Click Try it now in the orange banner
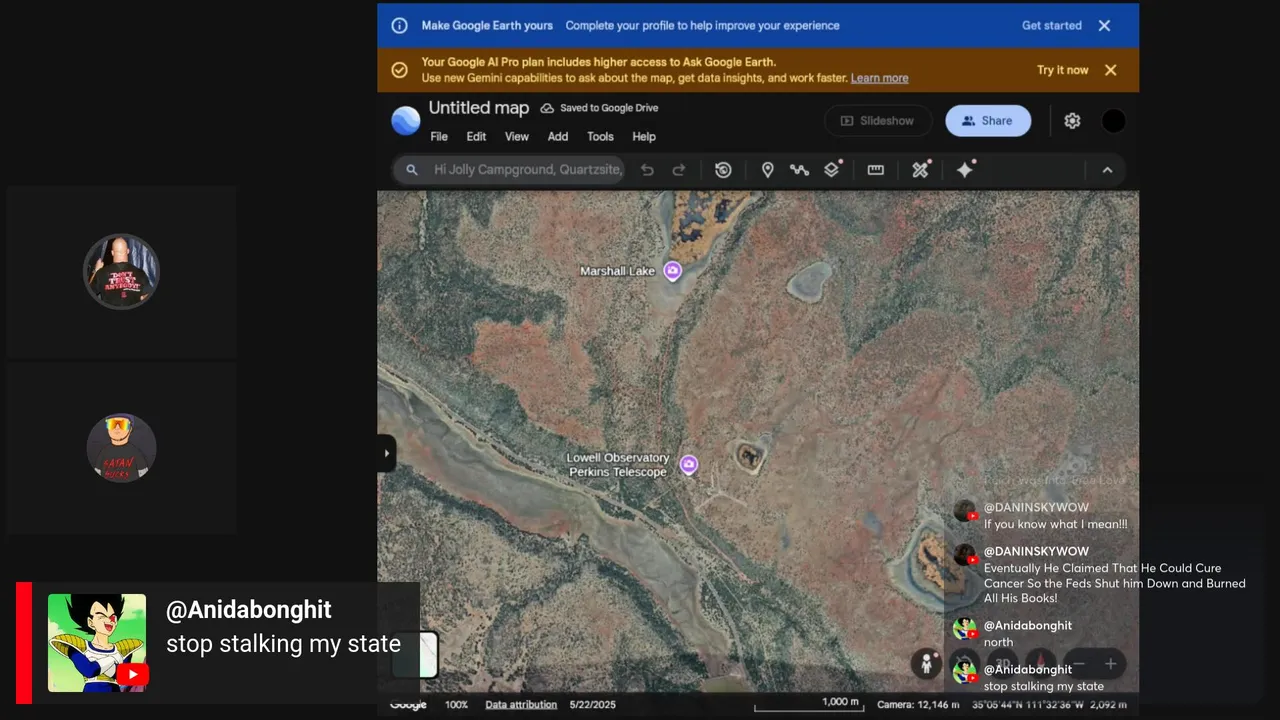Viewport: 1280px width, 720px height. [1063, 70]
